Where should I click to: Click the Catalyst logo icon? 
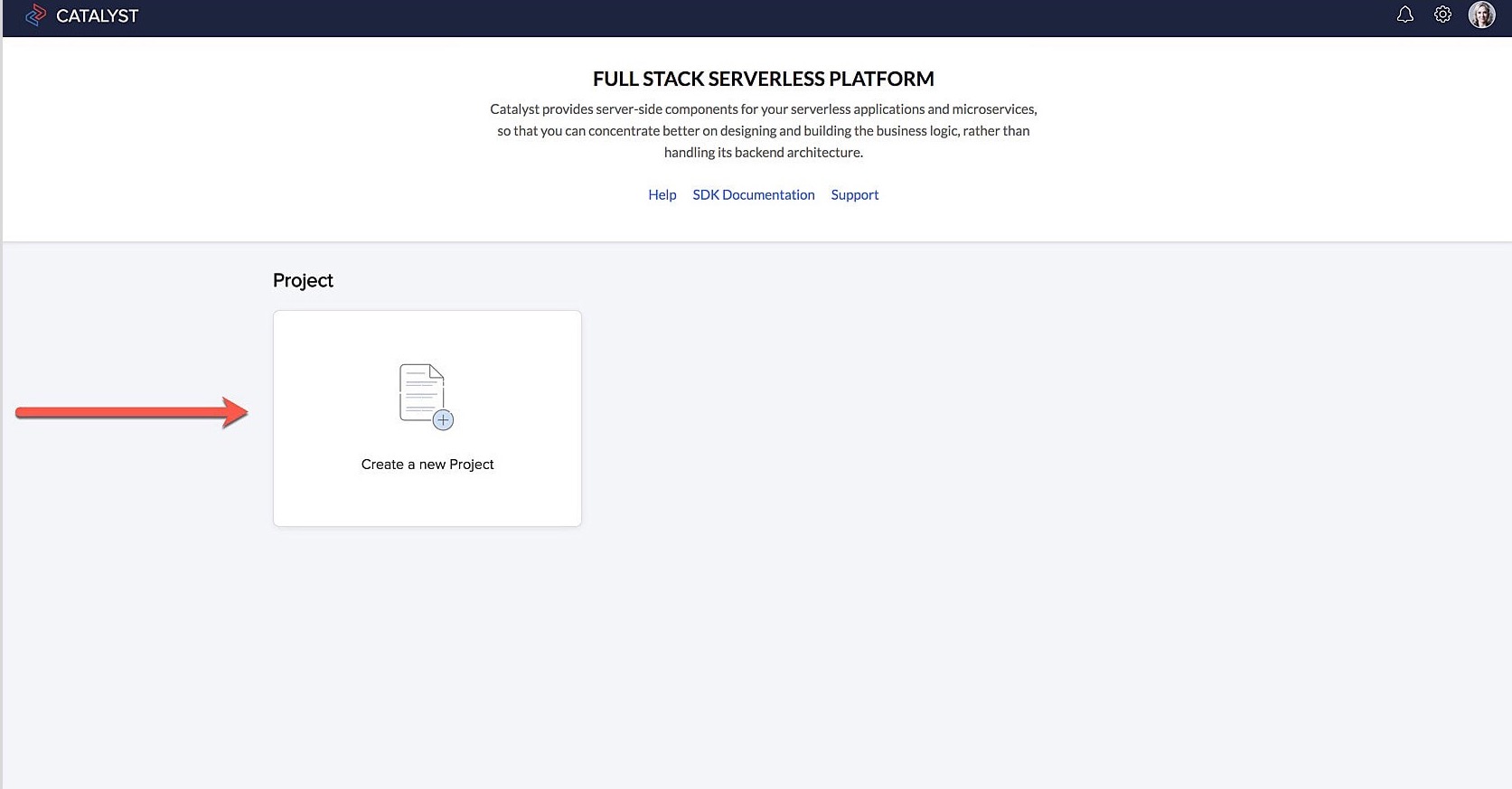point(35,15)
